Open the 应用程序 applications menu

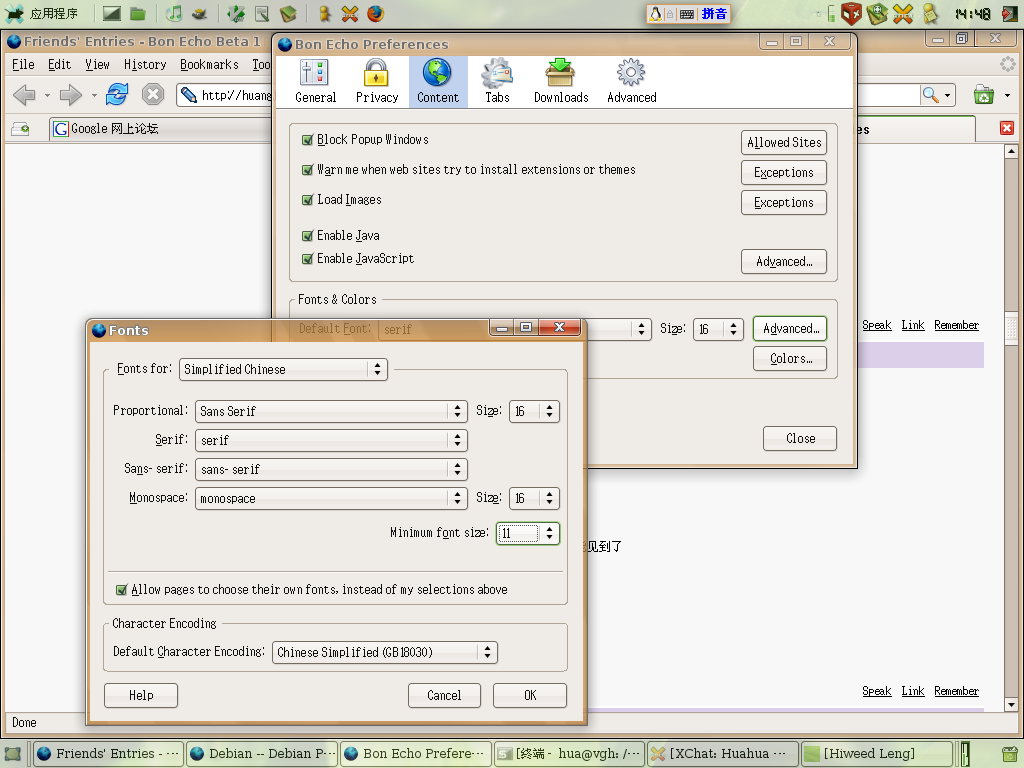tap(40, 13)
